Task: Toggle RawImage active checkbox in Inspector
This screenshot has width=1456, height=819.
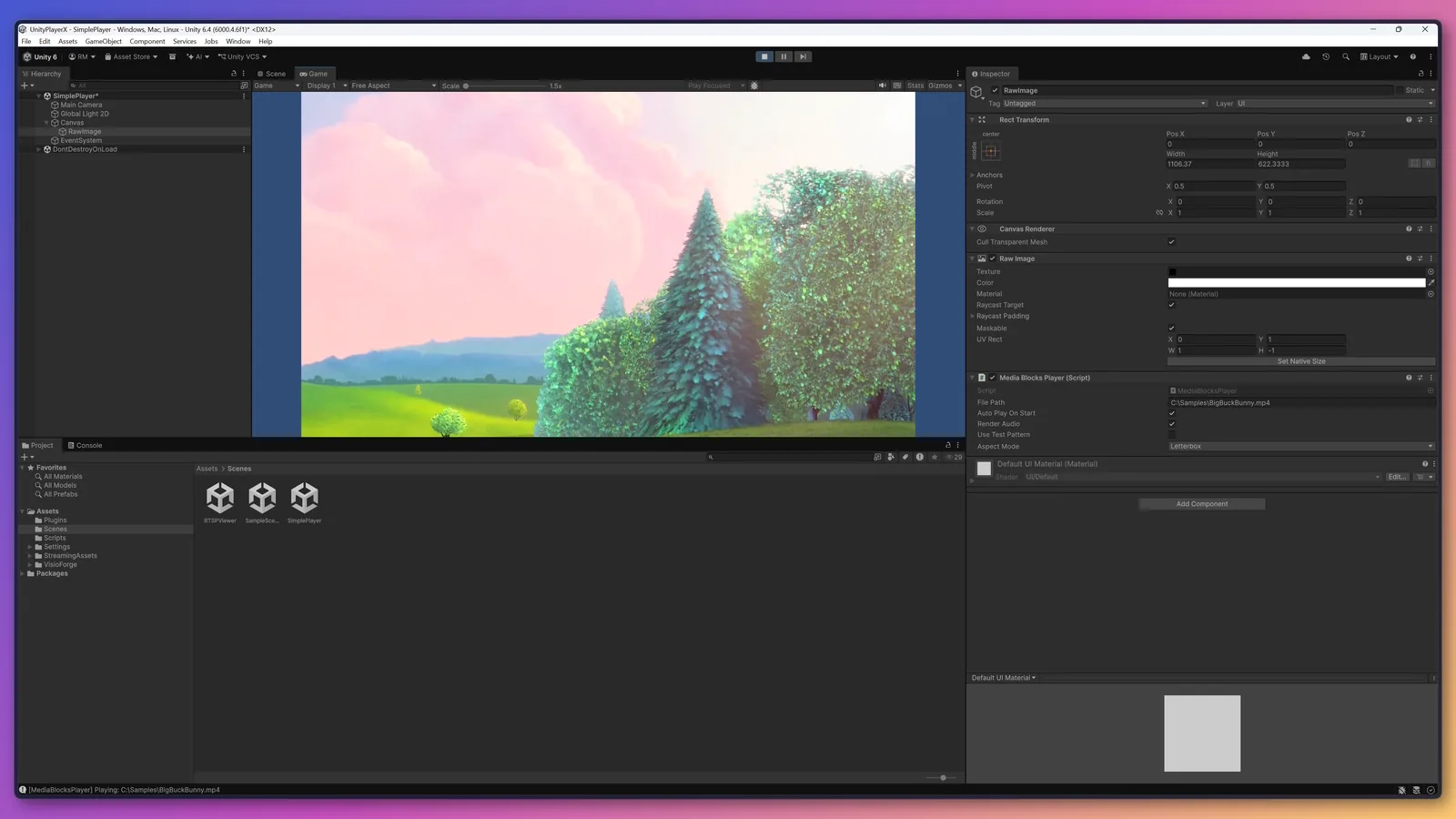Action: point(995,90)
